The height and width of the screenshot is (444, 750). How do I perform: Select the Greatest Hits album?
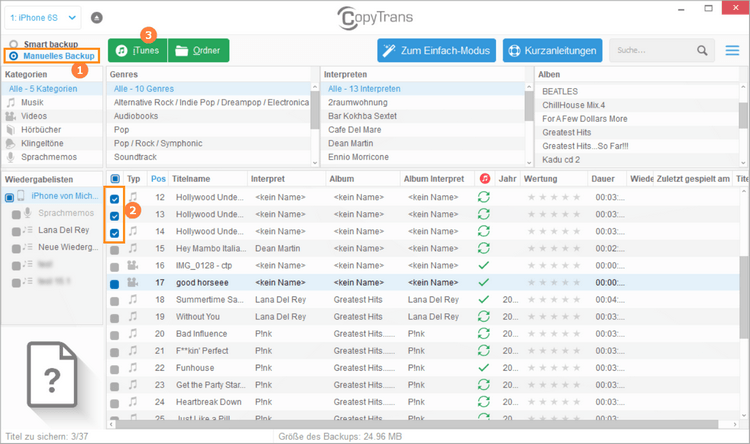[x=567, y=133]
